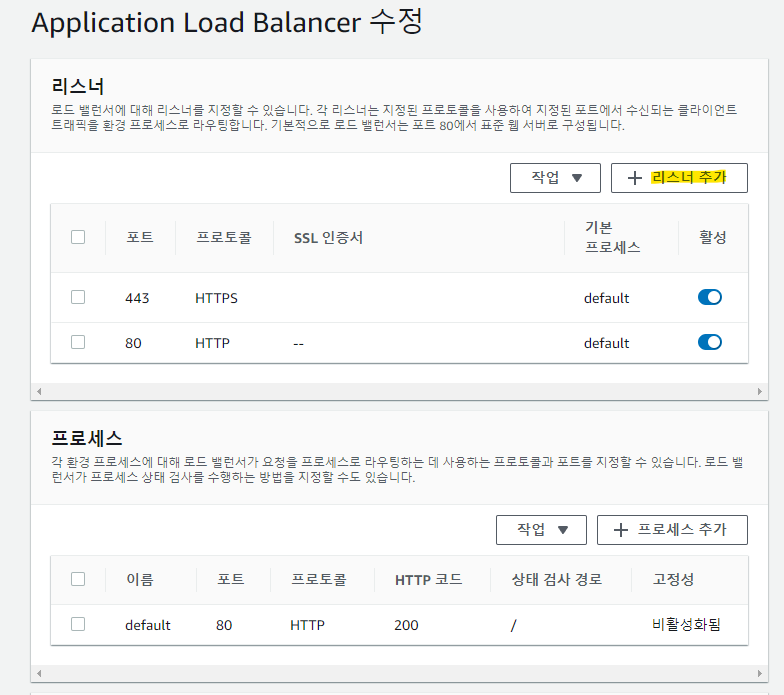Click left scroll arrow under listener table
The width and height of the screenshot is (784, 695).
(x=39, y=391)
